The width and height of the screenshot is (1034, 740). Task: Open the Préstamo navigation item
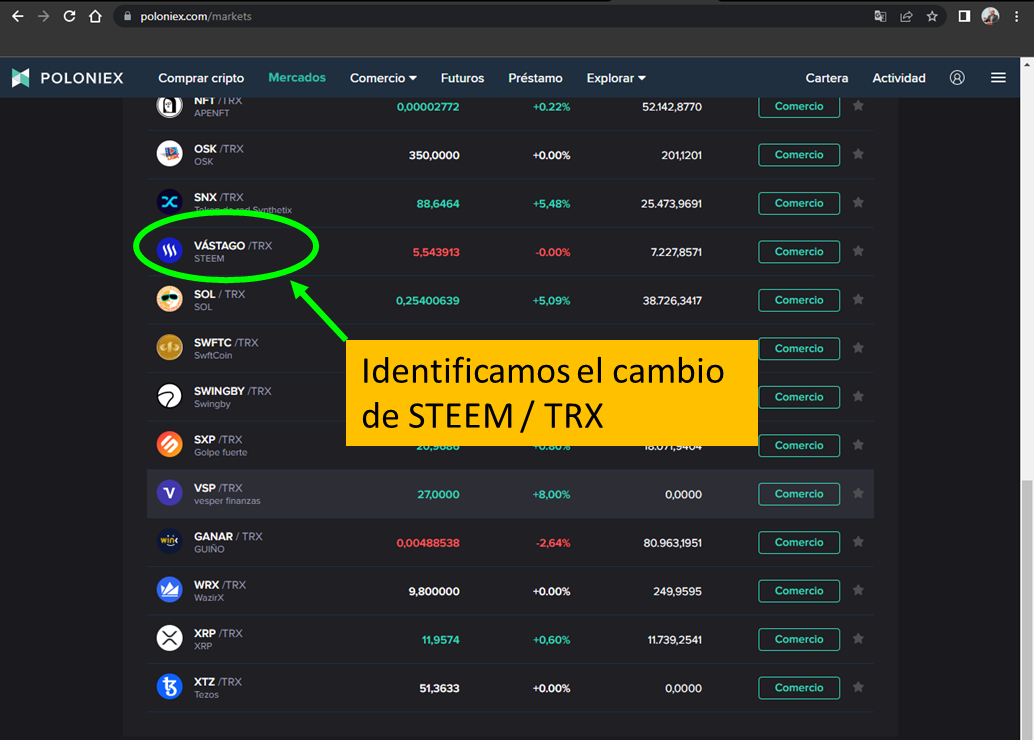pyautogui.click(x=535, y=78)
